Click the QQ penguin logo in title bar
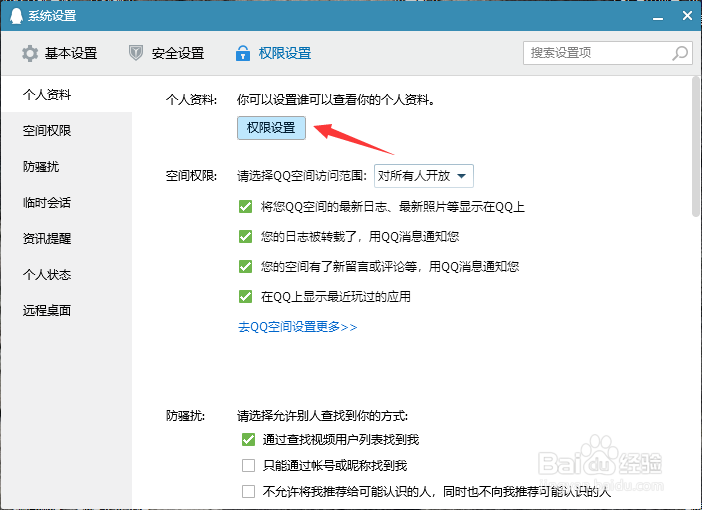Viewport: 702px width, 510px height. click(16, 16)
